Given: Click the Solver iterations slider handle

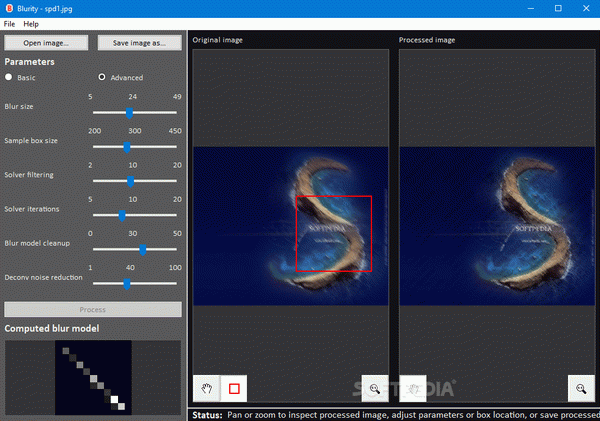Looking at the screenshot, I should 122,215.
